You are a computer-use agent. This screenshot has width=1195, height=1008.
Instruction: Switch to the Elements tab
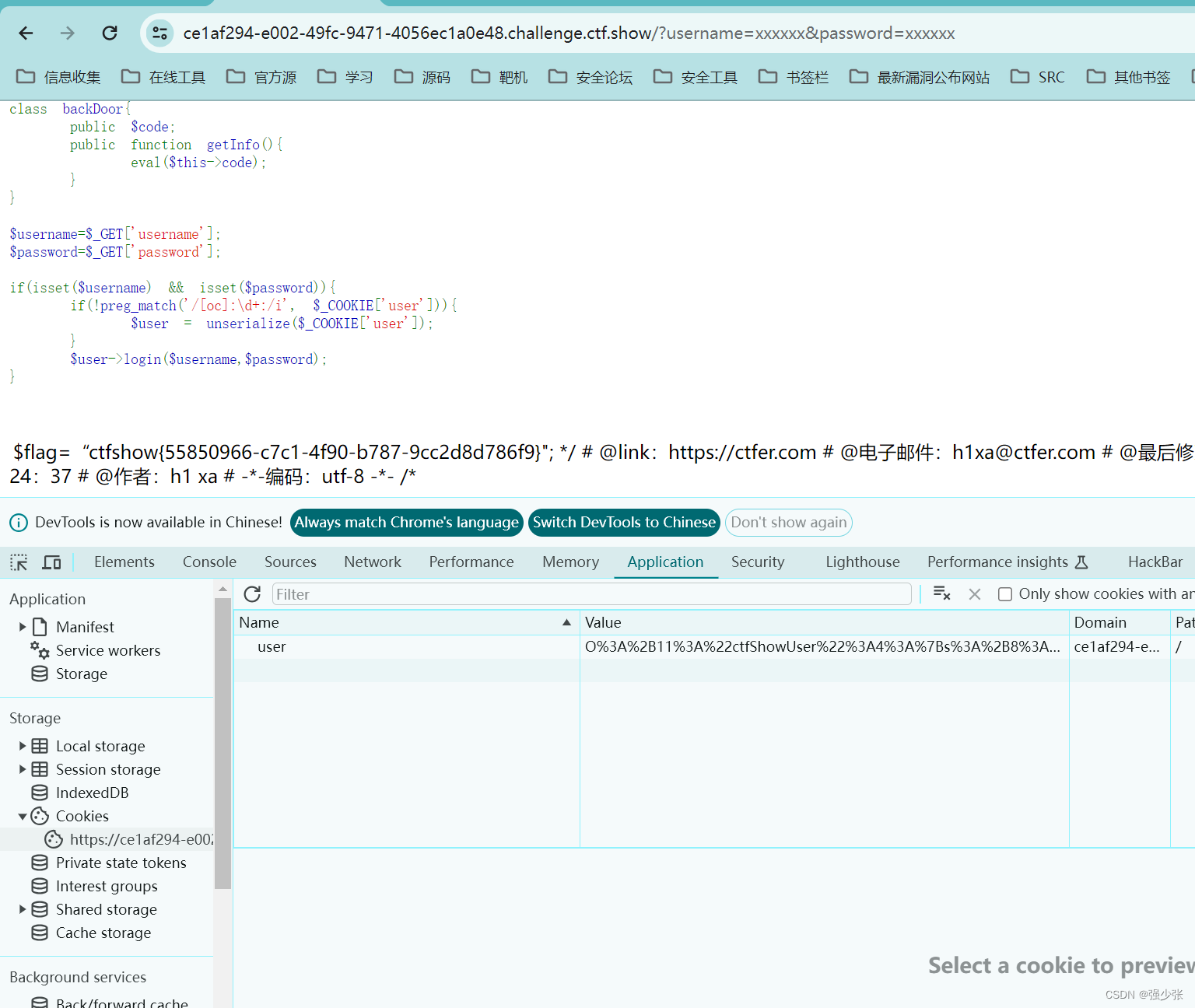click(x=124, y=562)
